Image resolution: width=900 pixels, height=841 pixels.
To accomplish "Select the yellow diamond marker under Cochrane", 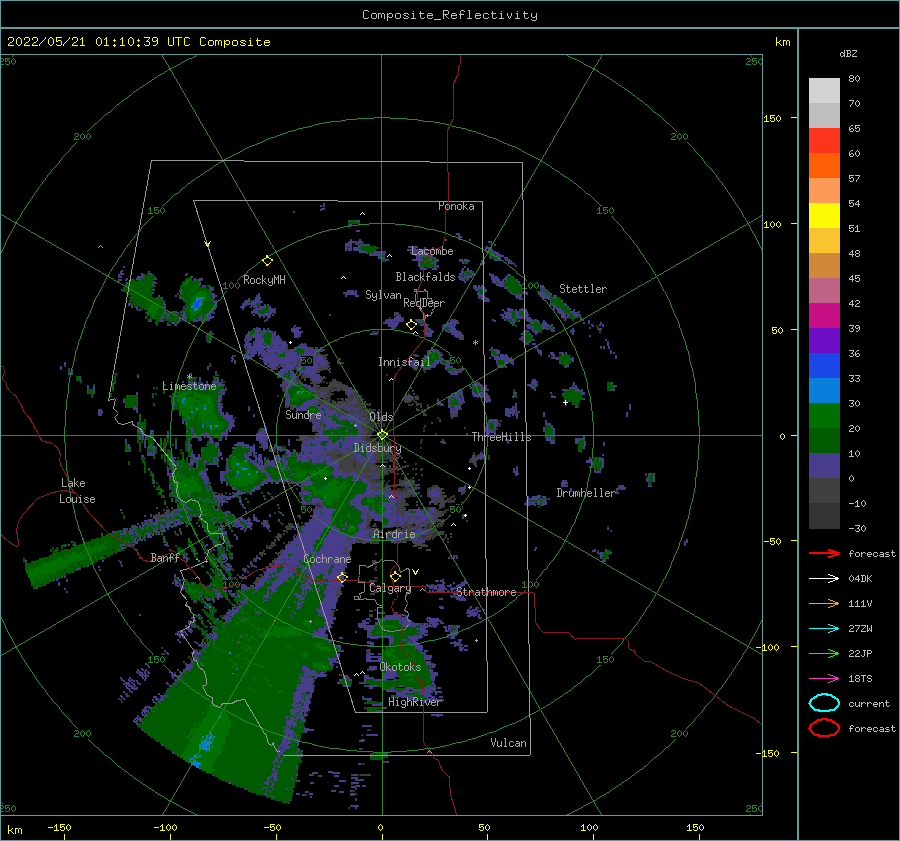I will [342, 577].
